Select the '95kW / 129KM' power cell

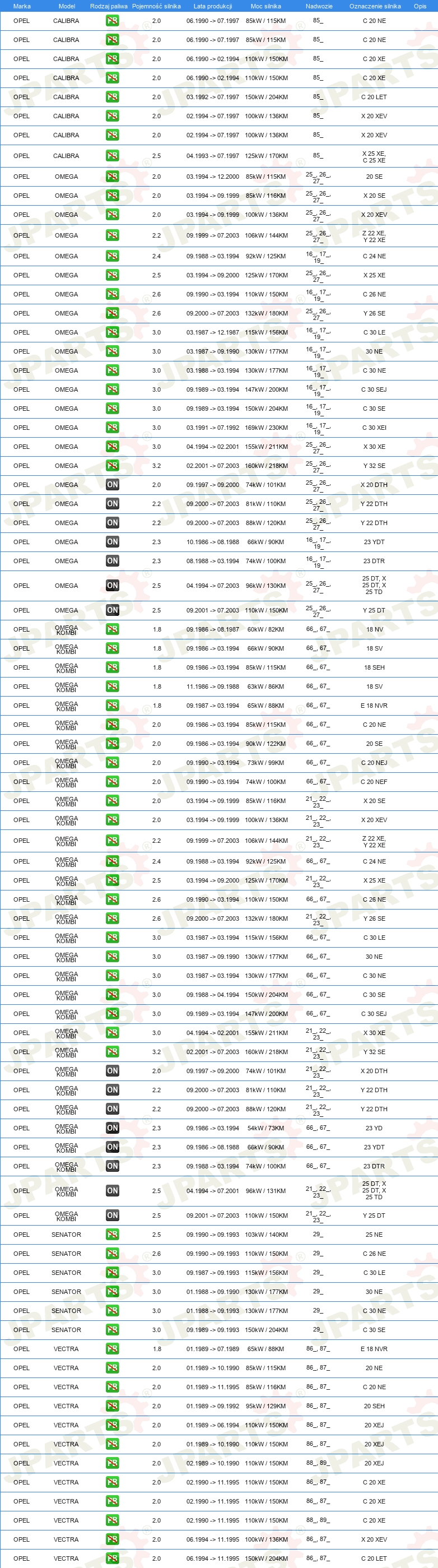click(267, 1406)
